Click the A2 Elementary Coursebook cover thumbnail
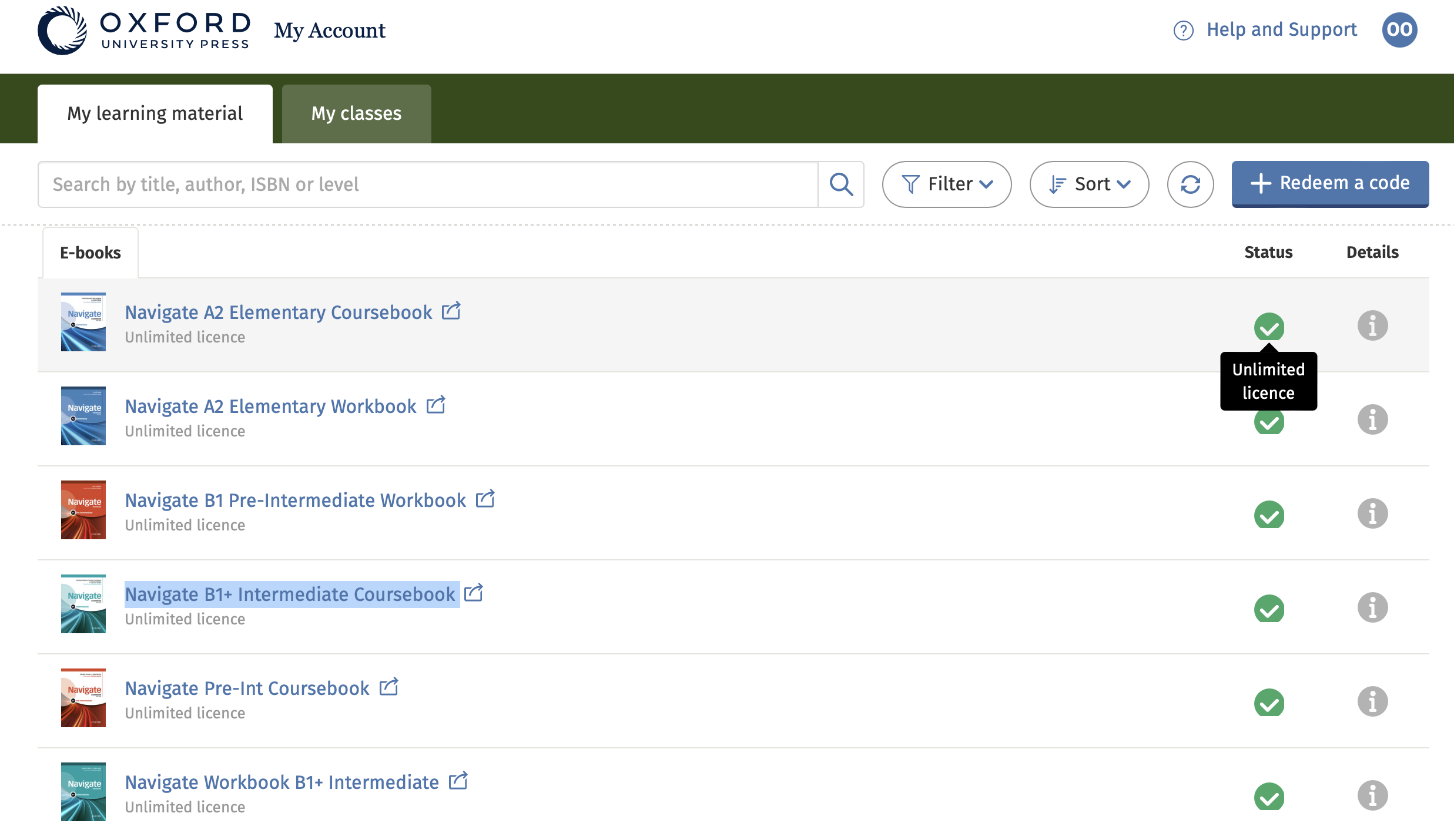The height and width of the screenshot is (840, 1454). click(83, 322)
